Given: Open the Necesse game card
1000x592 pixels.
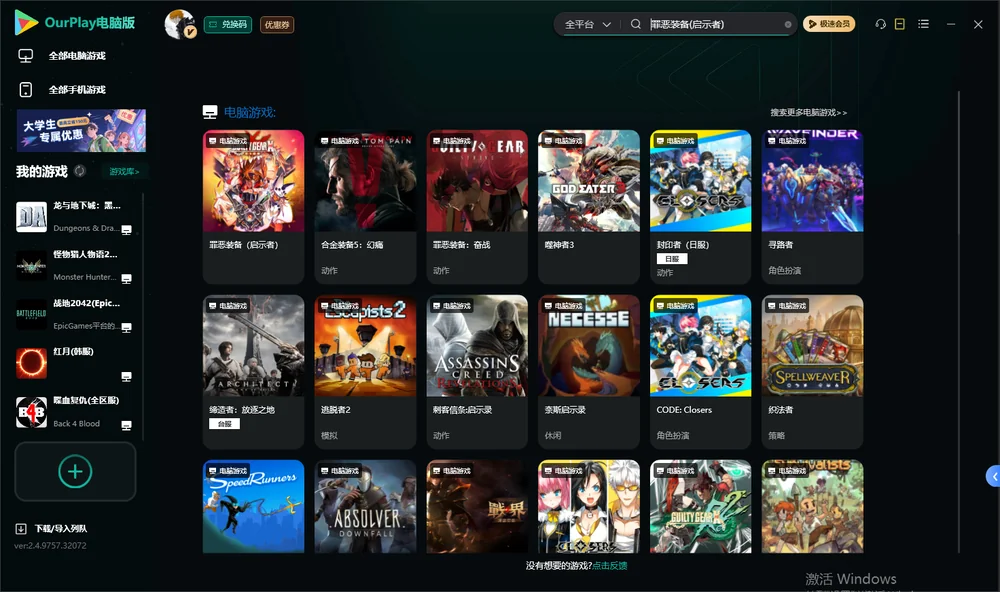Looking at the screenshot, I should (x=589, y=372).
